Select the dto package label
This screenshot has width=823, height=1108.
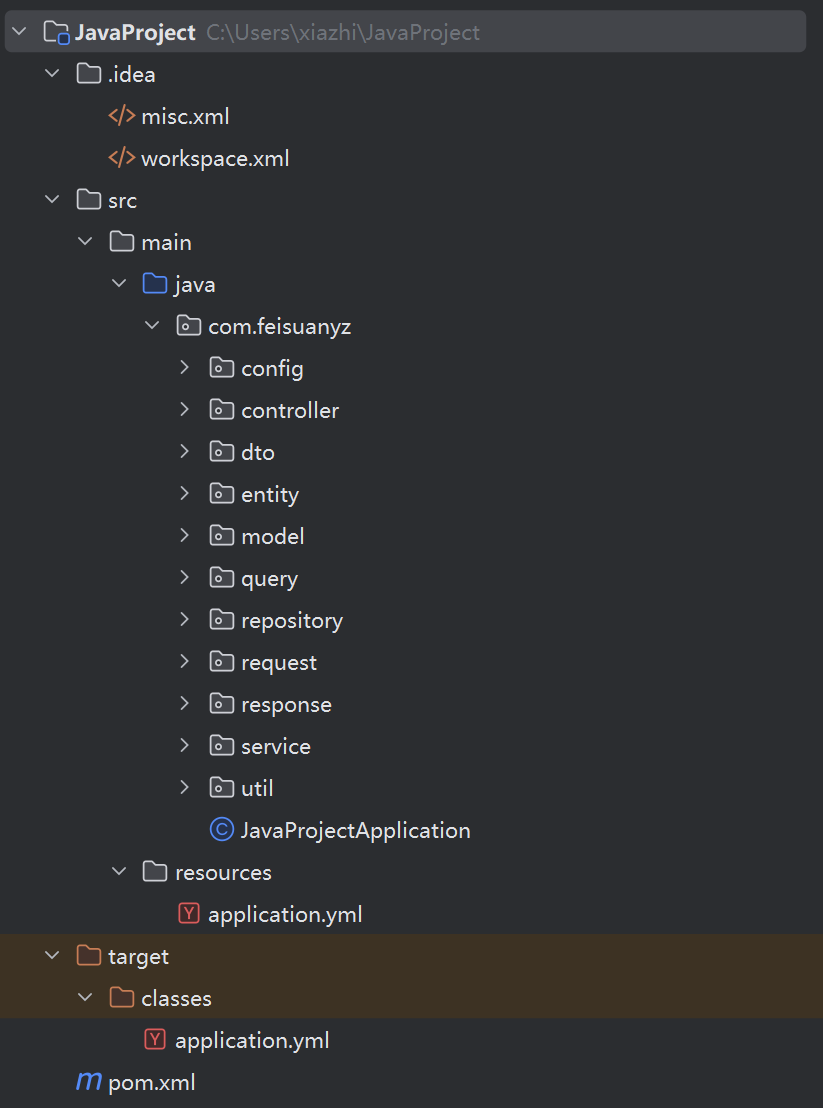(x=258, y=452)
